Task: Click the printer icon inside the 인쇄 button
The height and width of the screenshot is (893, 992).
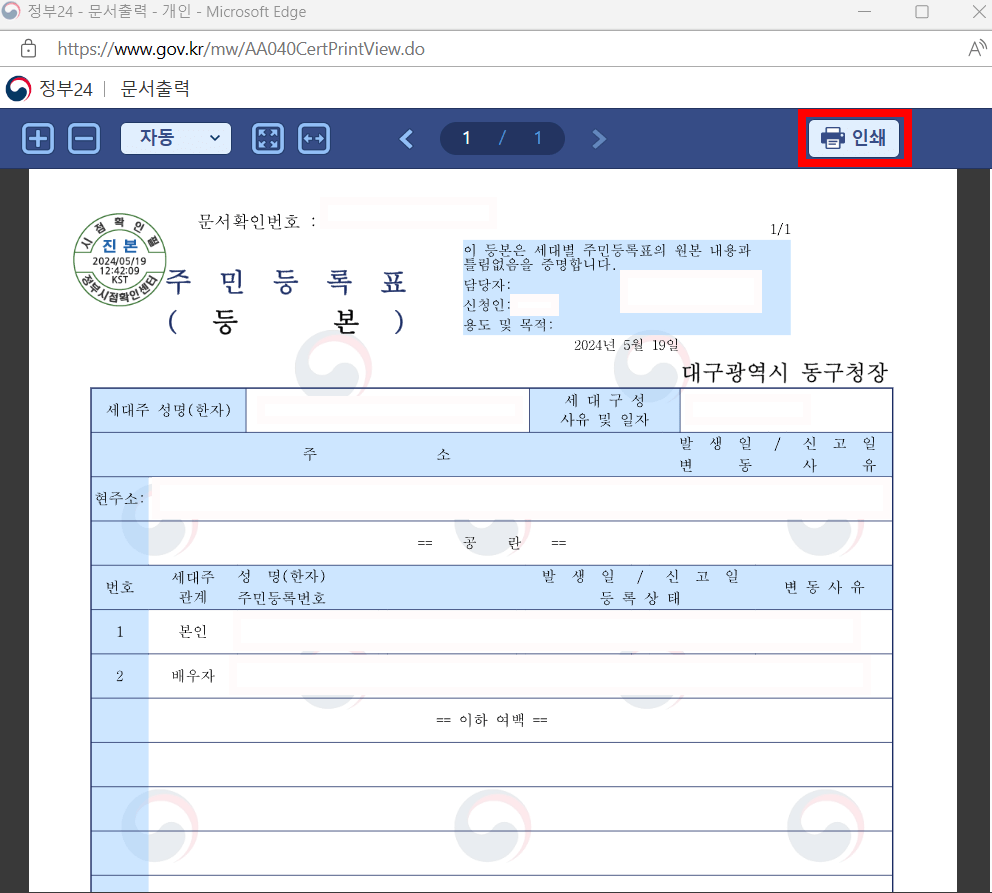Action: tap(831, 138)
